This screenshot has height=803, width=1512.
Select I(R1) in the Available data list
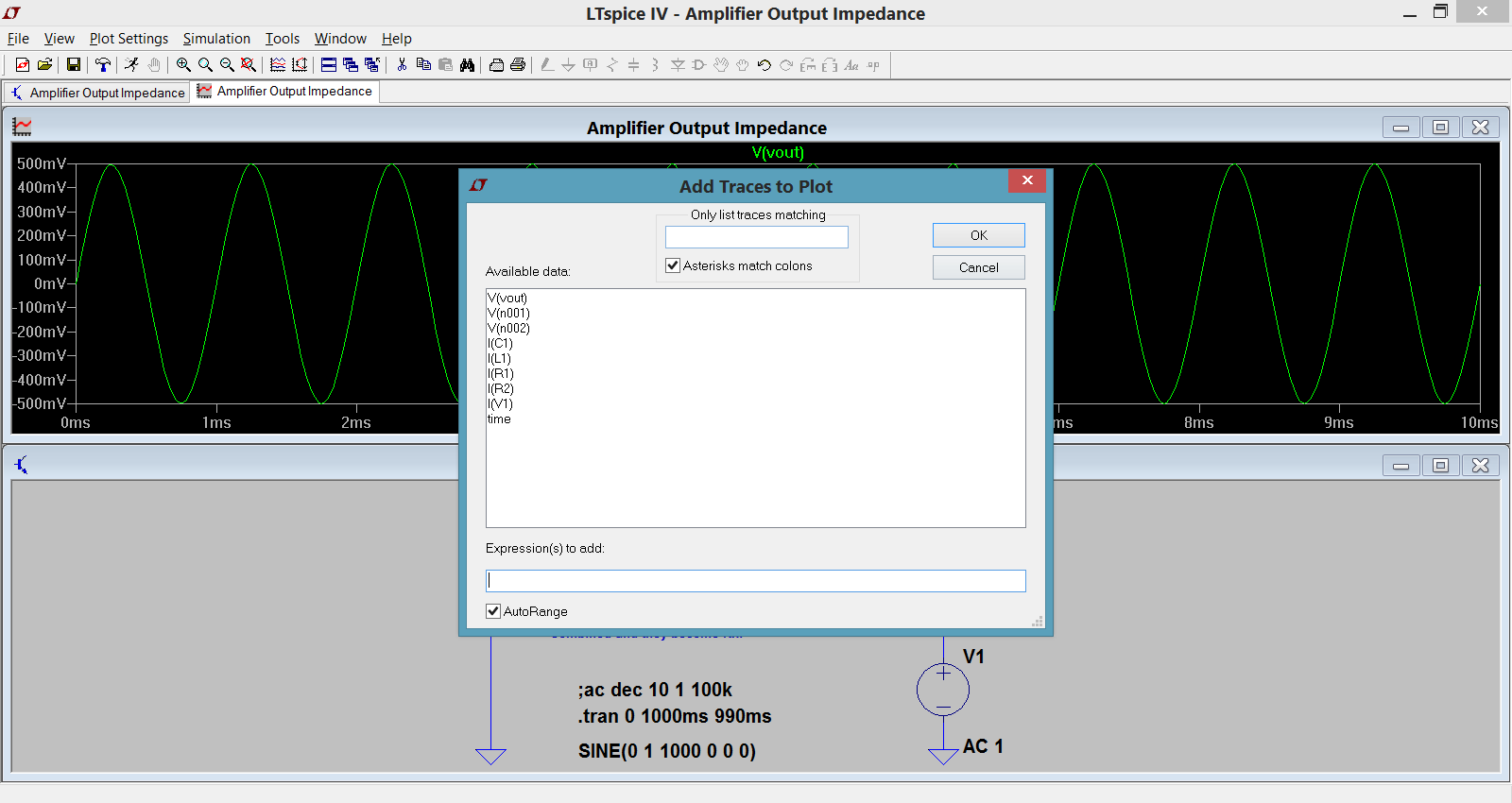(501, 373)
